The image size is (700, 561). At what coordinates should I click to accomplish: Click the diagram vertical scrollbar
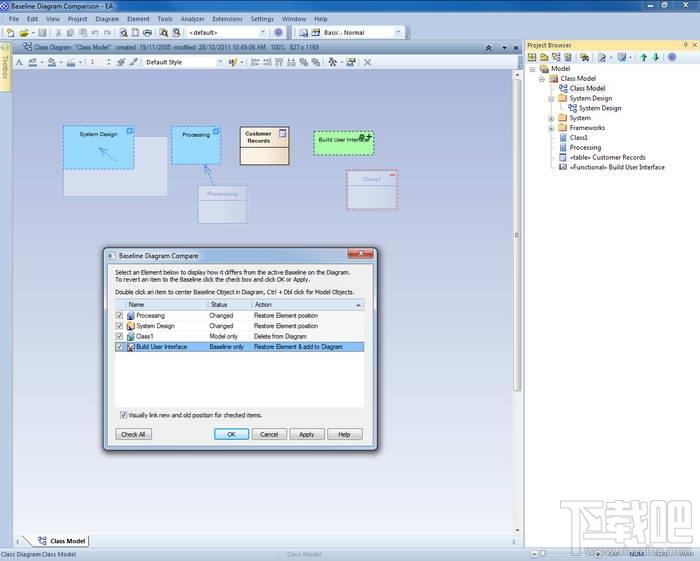tap(517, 235)
